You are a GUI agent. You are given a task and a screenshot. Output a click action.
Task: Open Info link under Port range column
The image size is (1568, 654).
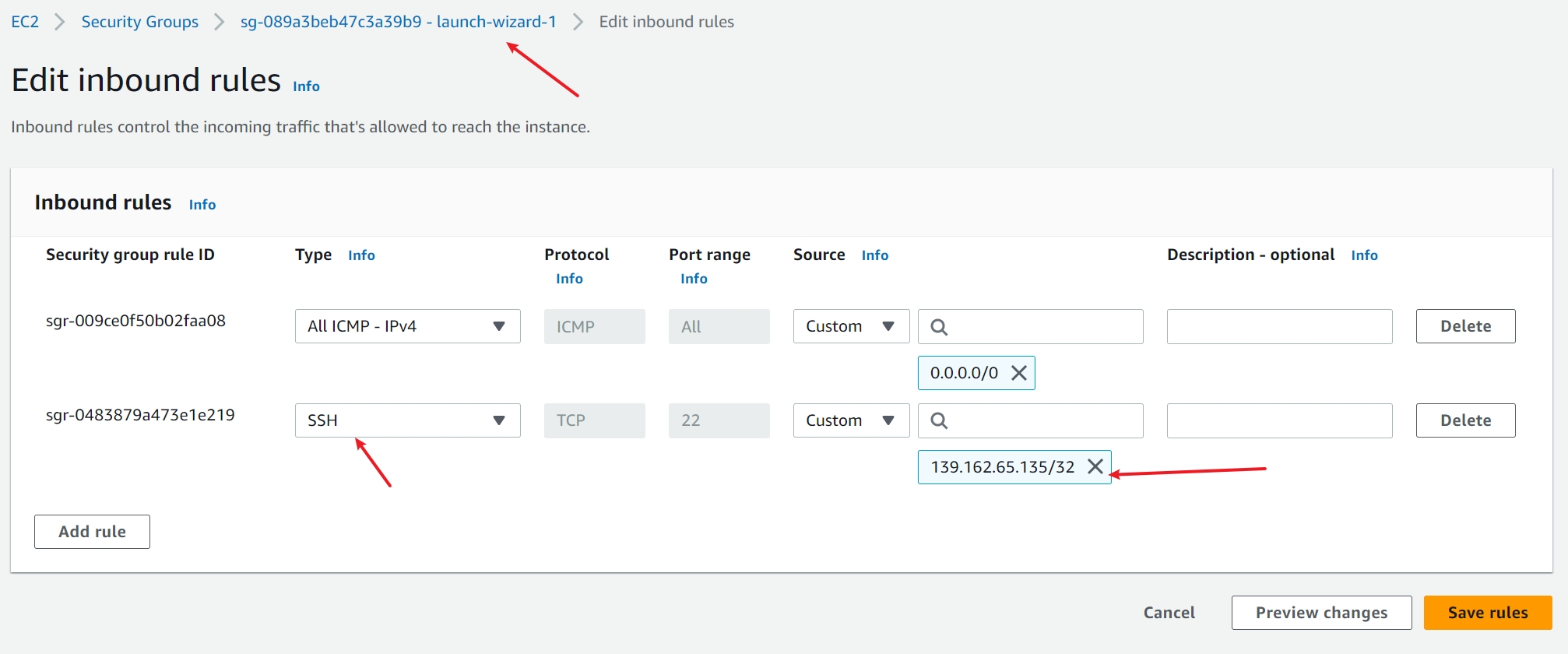[x=694, y=279]
